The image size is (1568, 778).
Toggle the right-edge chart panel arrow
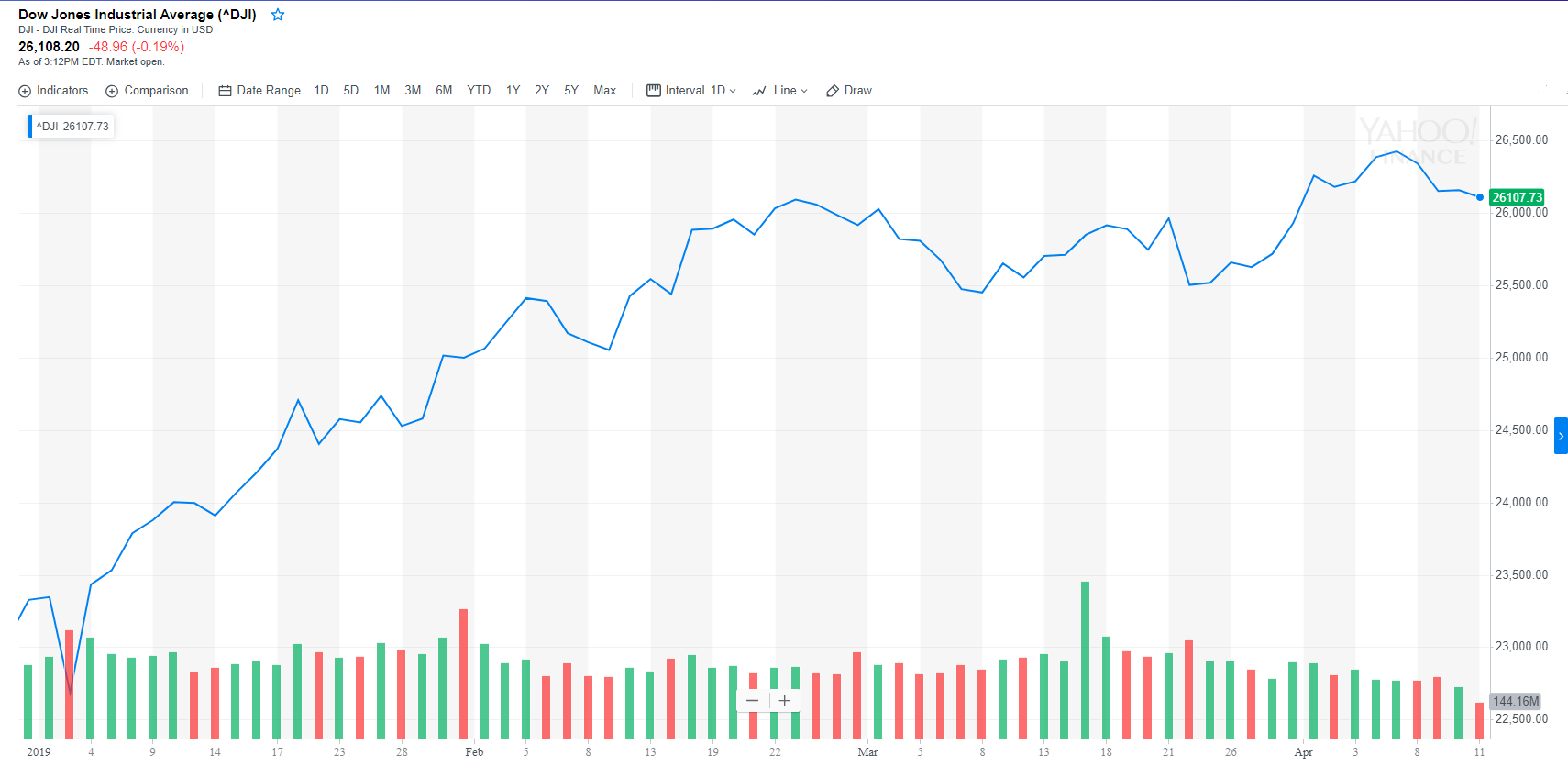coord(1562,435)
